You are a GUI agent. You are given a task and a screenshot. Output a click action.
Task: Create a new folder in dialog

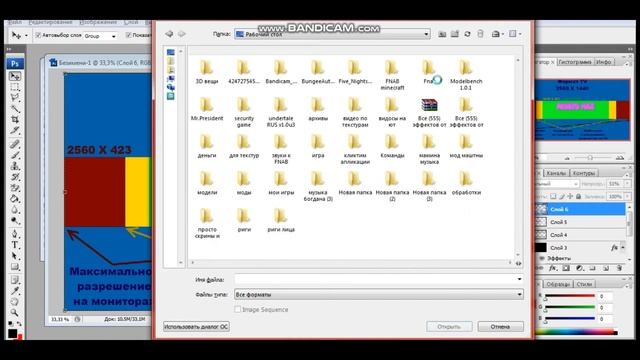(455, 34)
